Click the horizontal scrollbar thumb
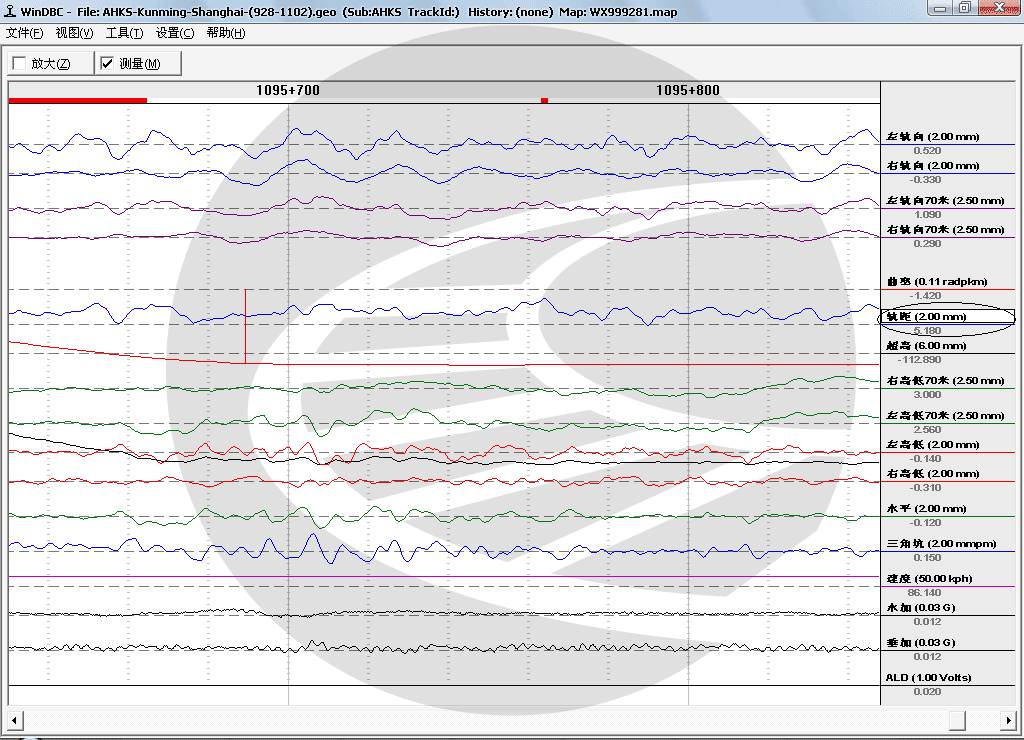 coord(957,721)
